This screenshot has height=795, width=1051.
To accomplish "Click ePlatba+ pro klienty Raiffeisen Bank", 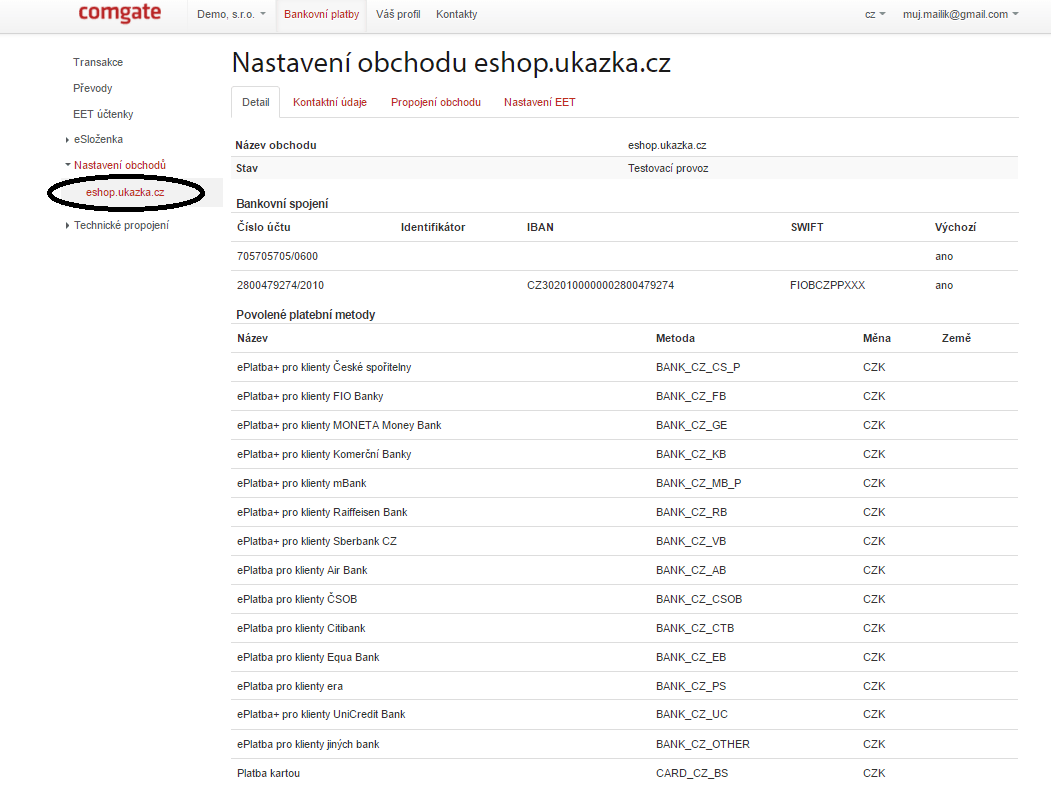I will pos(322,512).
